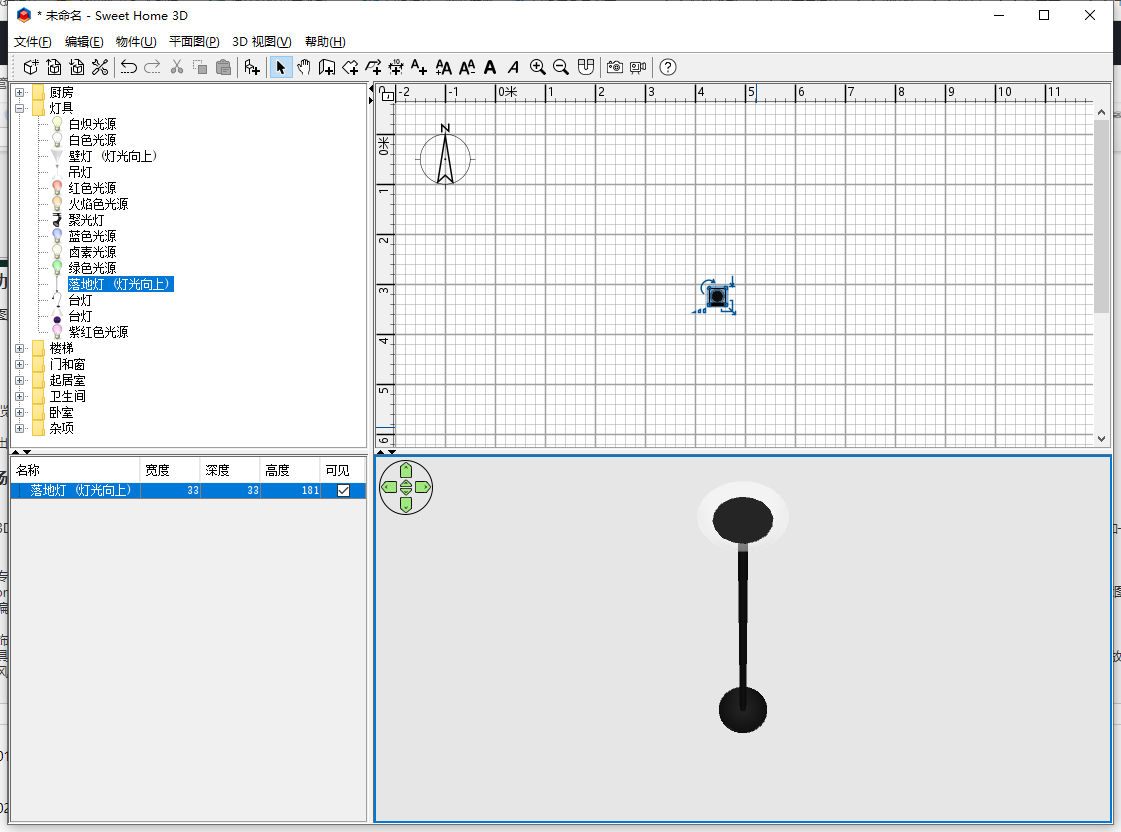Click the 3D view left navigation arrow

(390, 487)
